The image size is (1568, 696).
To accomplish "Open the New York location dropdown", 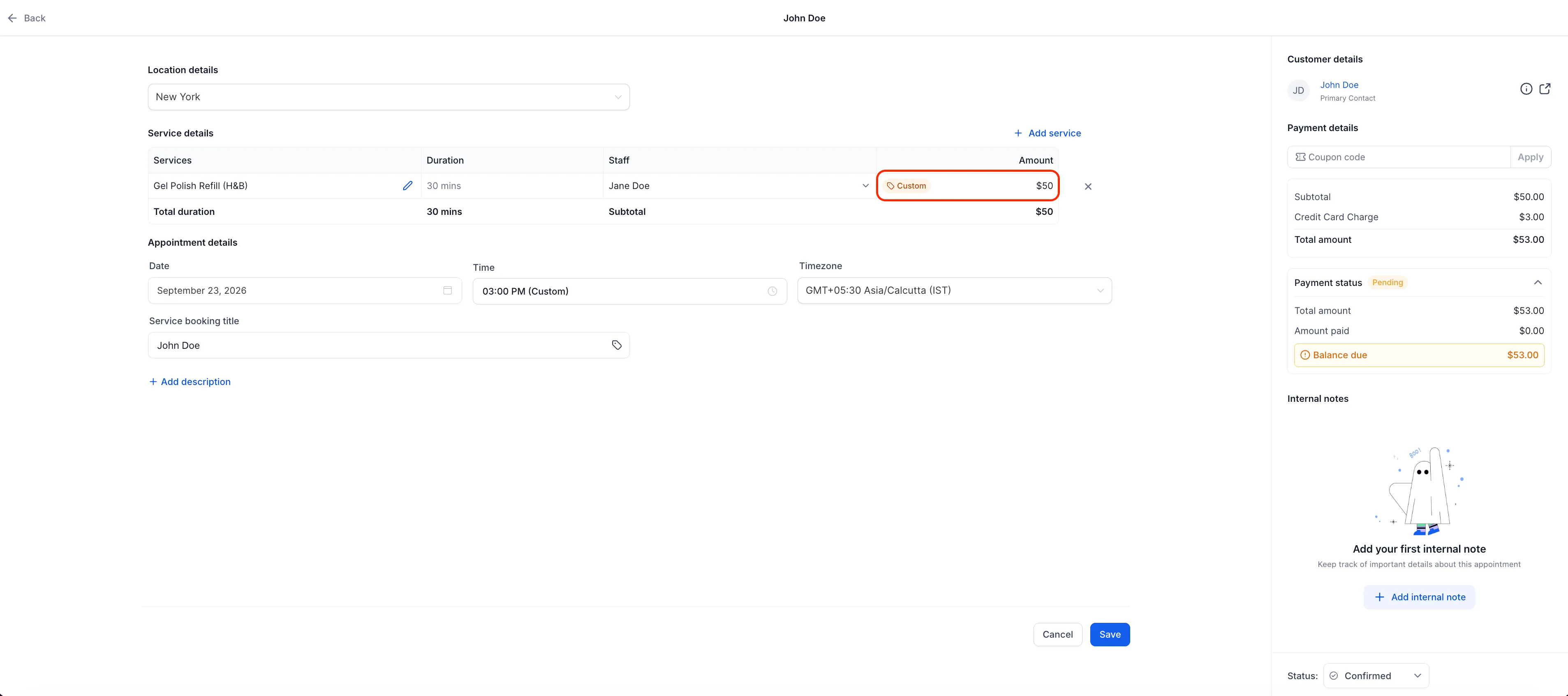I will point(389,97).
